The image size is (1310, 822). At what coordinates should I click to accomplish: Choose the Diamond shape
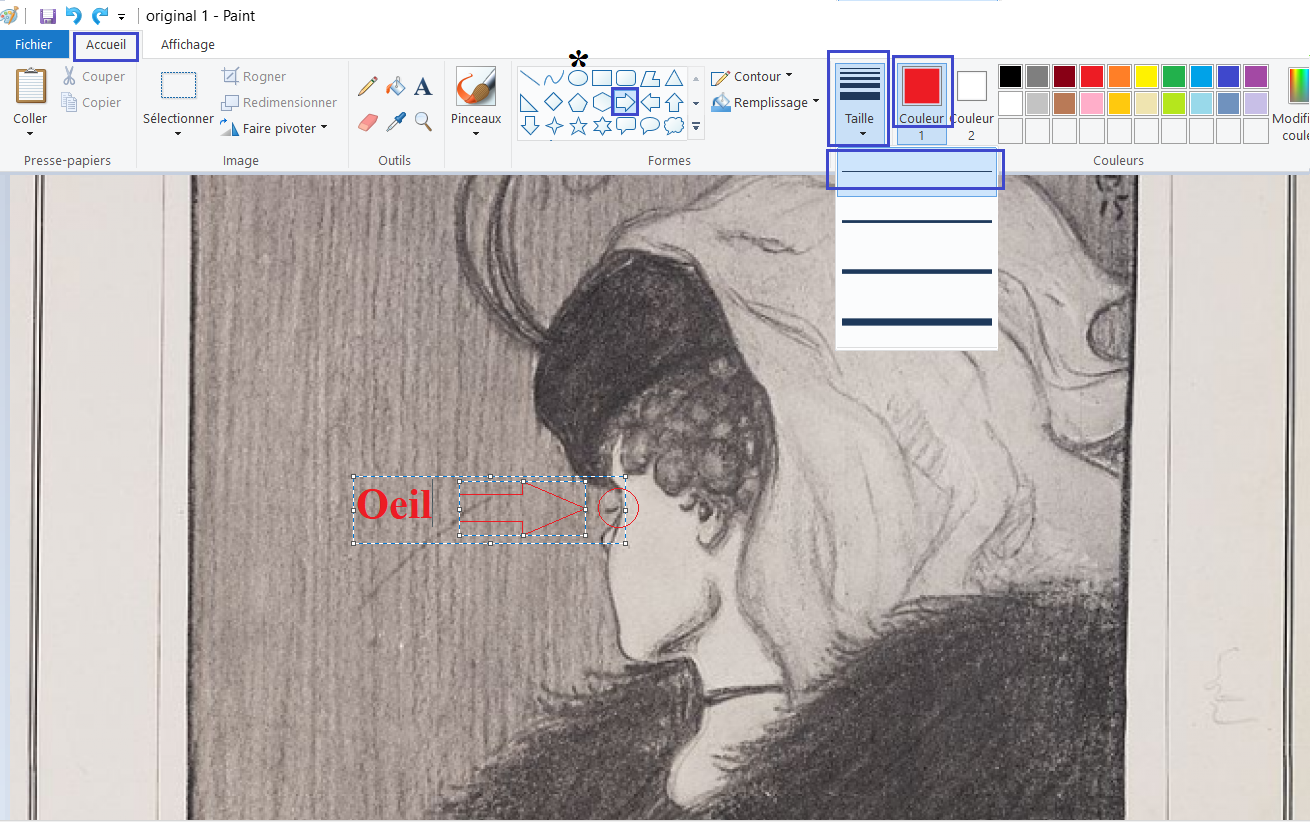(554, 102)
